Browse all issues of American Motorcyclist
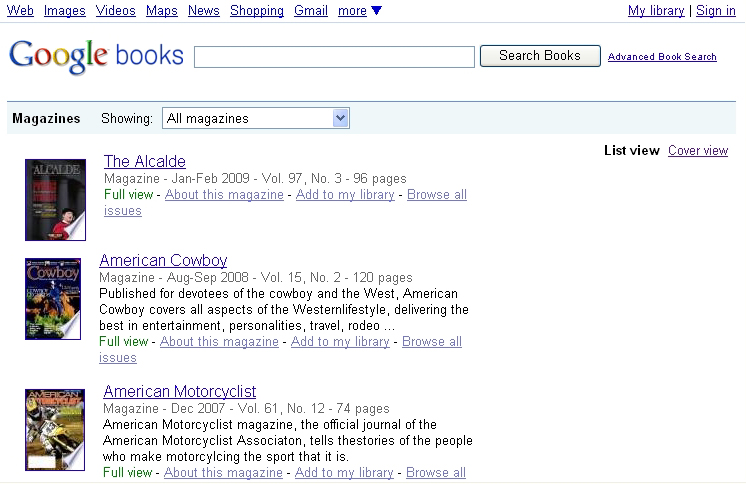The height and width of the screenshot is (484, 746). pyautogui.click(x=436, y=473)
